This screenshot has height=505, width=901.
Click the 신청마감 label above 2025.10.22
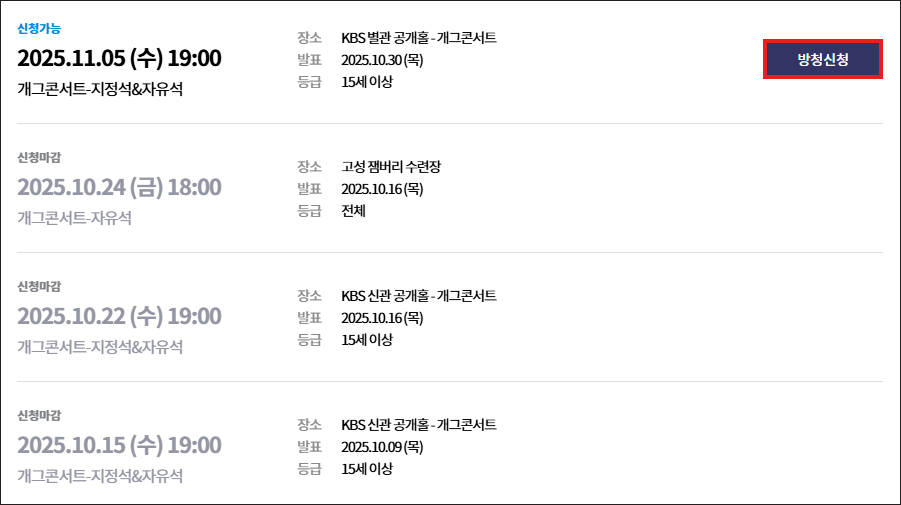(x=39, y=286)
